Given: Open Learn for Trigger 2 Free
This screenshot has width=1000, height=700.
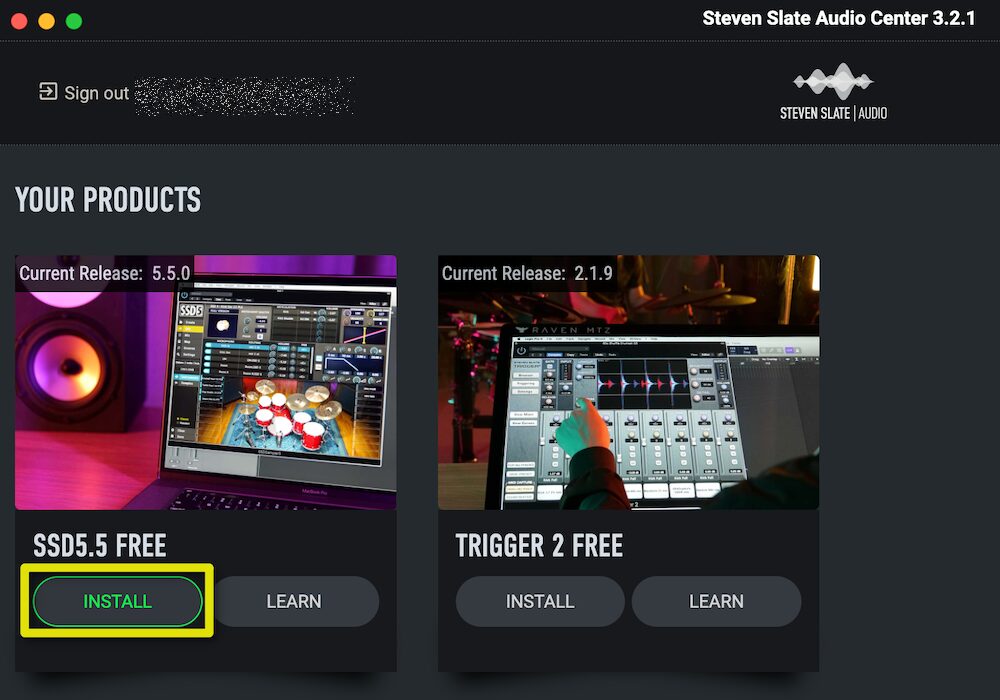Looking at the screenshot, I should coord(716,601).
